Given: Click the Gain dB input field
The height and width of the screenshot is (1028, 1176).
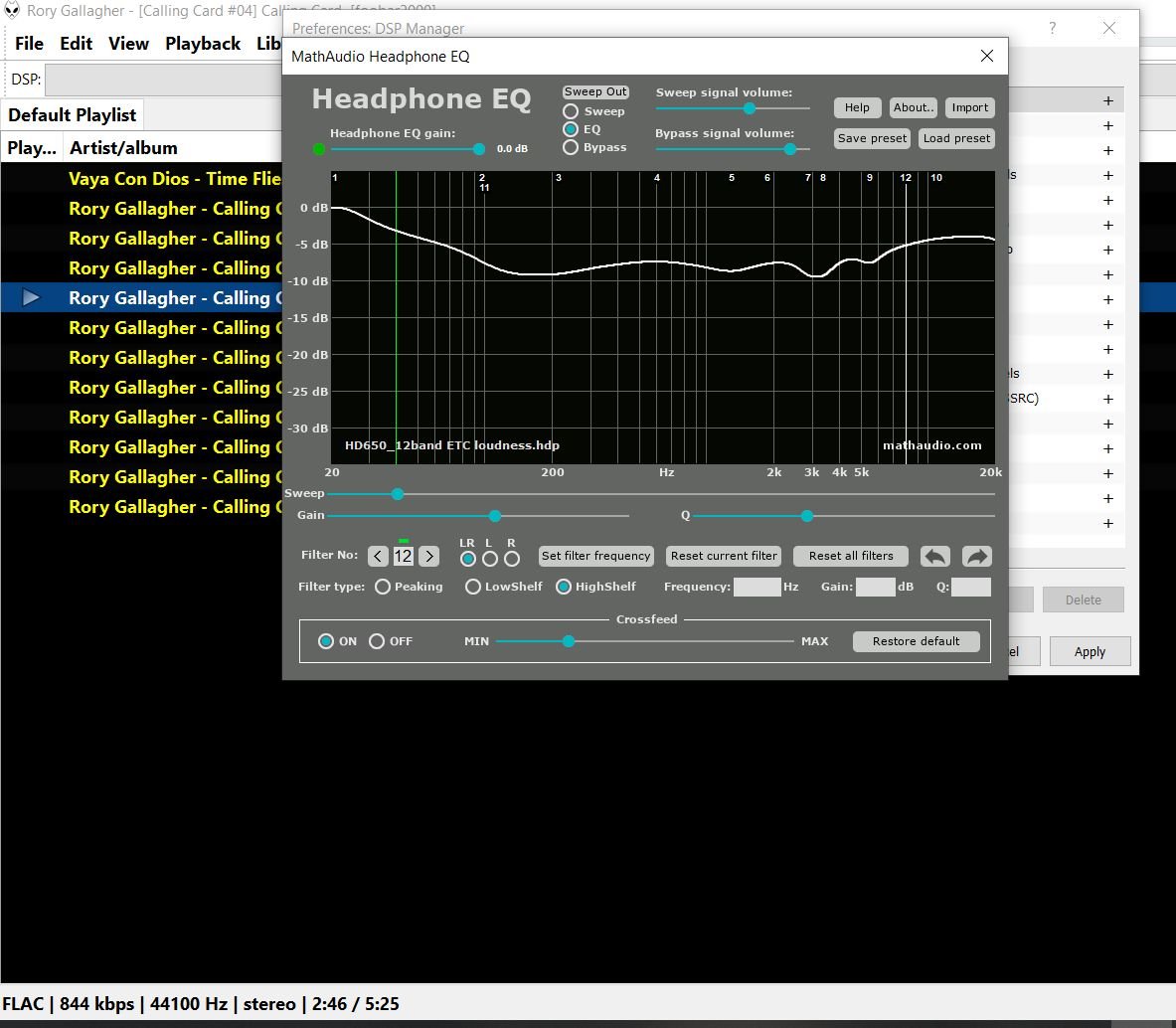Looking at the screenshot, I should tap(875, 588).
